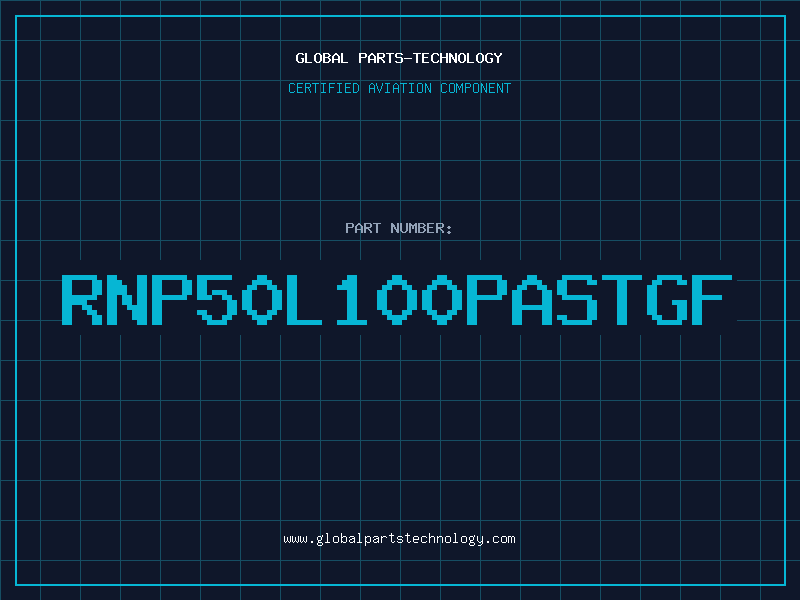This screenshot has height=600, width=800.
Task: Click the word AVIATION in the subtitle
Action: 400,88
